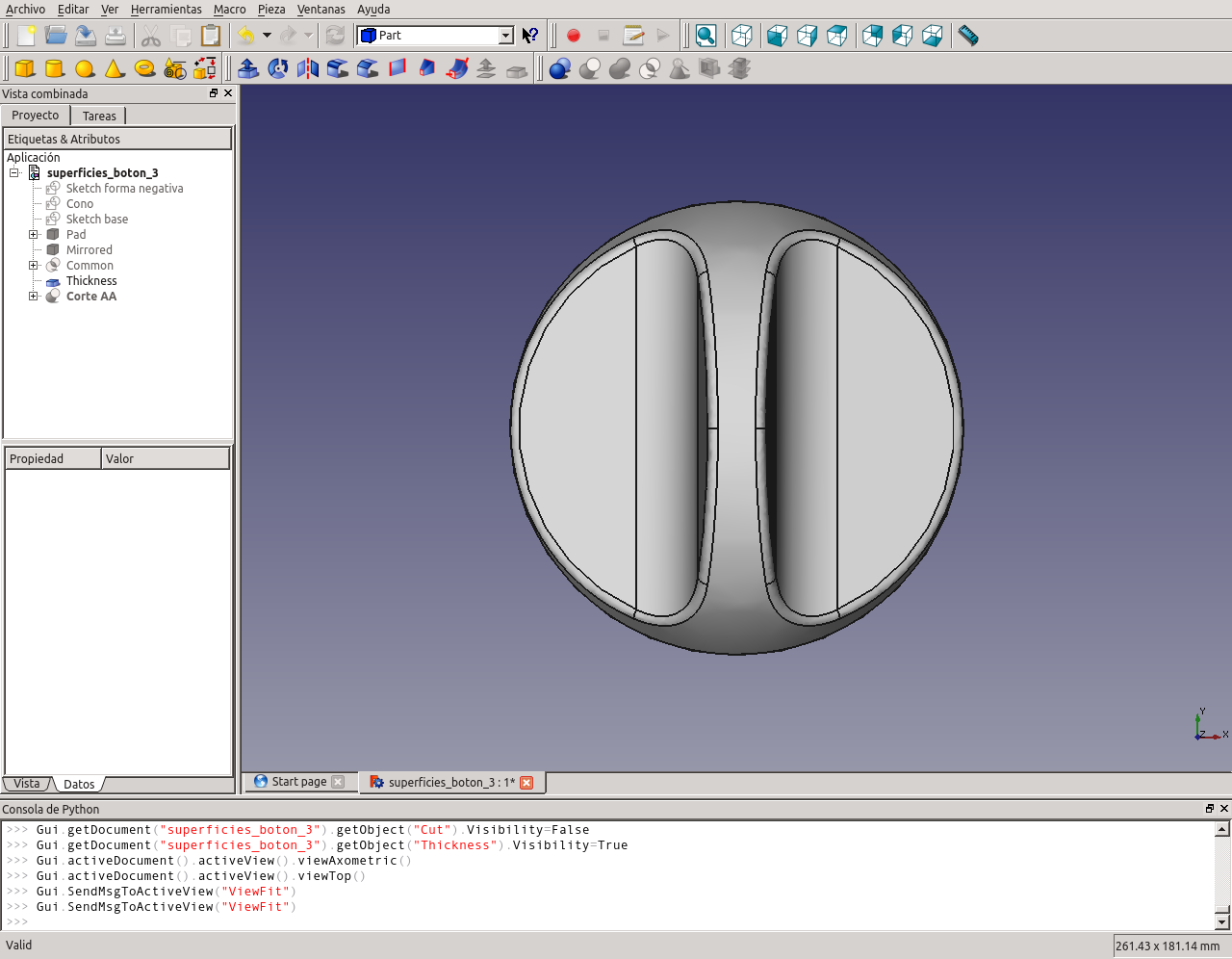Open the Pieza menu
Image resolution: width=1232 pixels, height=959 pixels.
click(x=271, y=10)
